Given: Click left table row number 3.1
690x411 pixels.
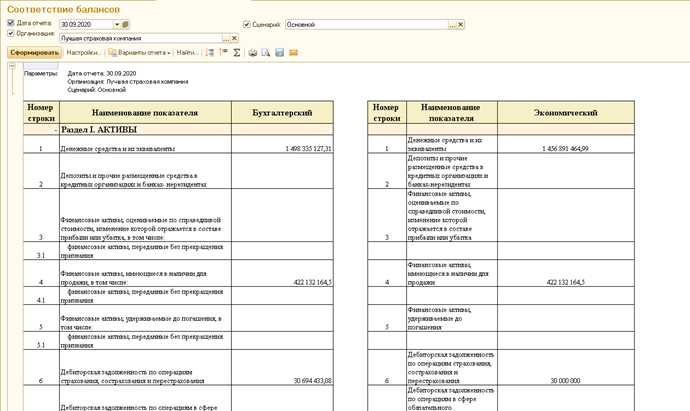Looking at the screenshot, I should pyautogui.click(x=41, y=256).
